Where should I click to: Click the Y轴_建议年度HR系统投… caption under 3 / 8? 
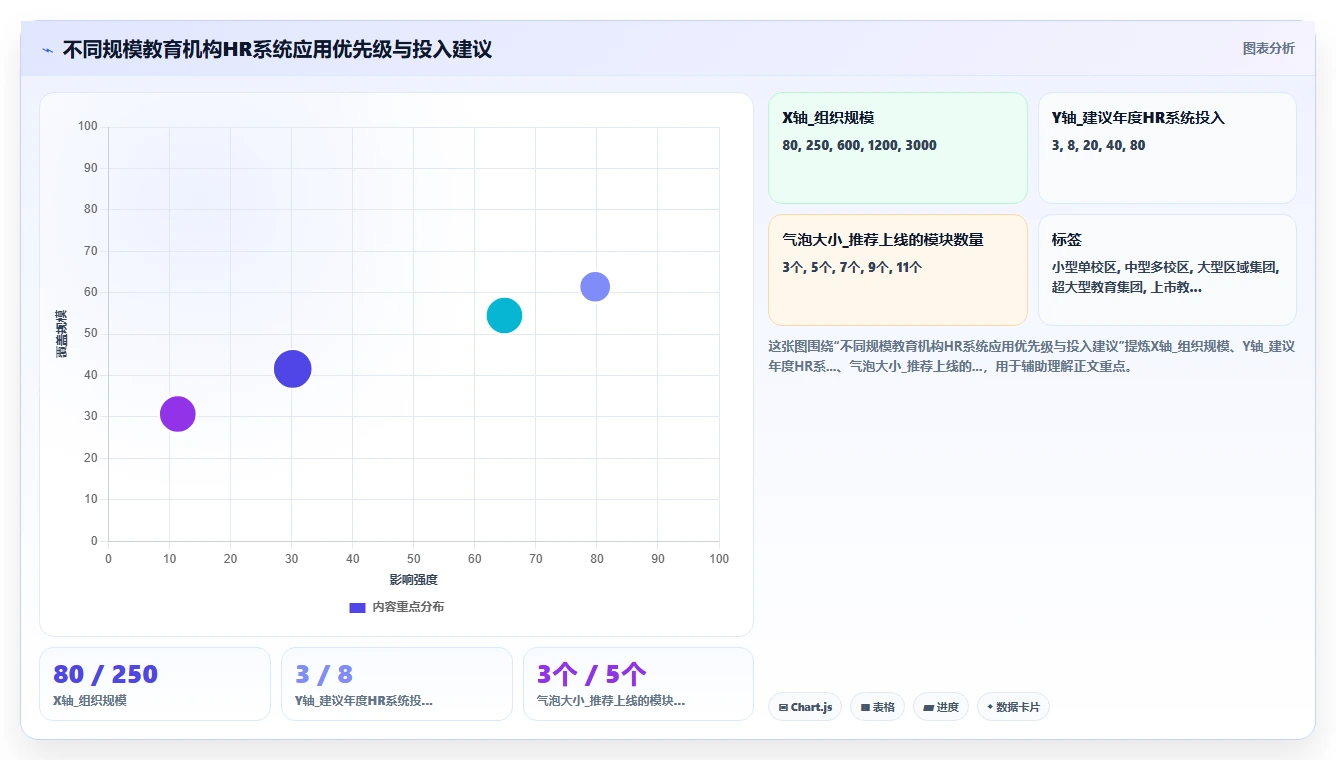coord(364,701)
